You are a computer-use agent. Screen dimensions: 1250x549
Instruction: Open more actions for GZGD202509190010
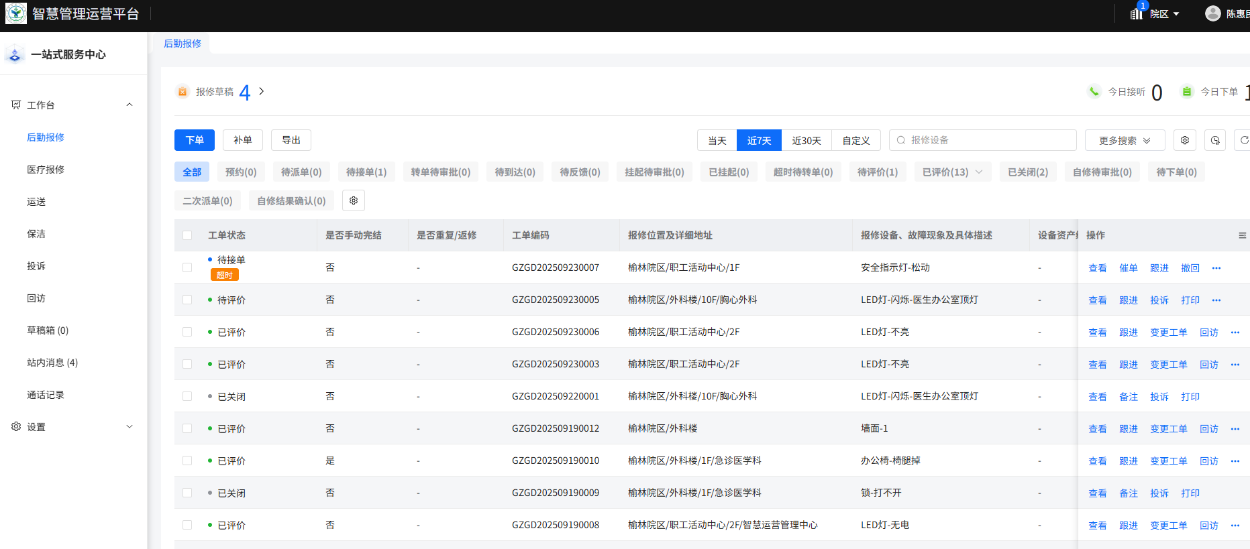[x=1235, y=461]
